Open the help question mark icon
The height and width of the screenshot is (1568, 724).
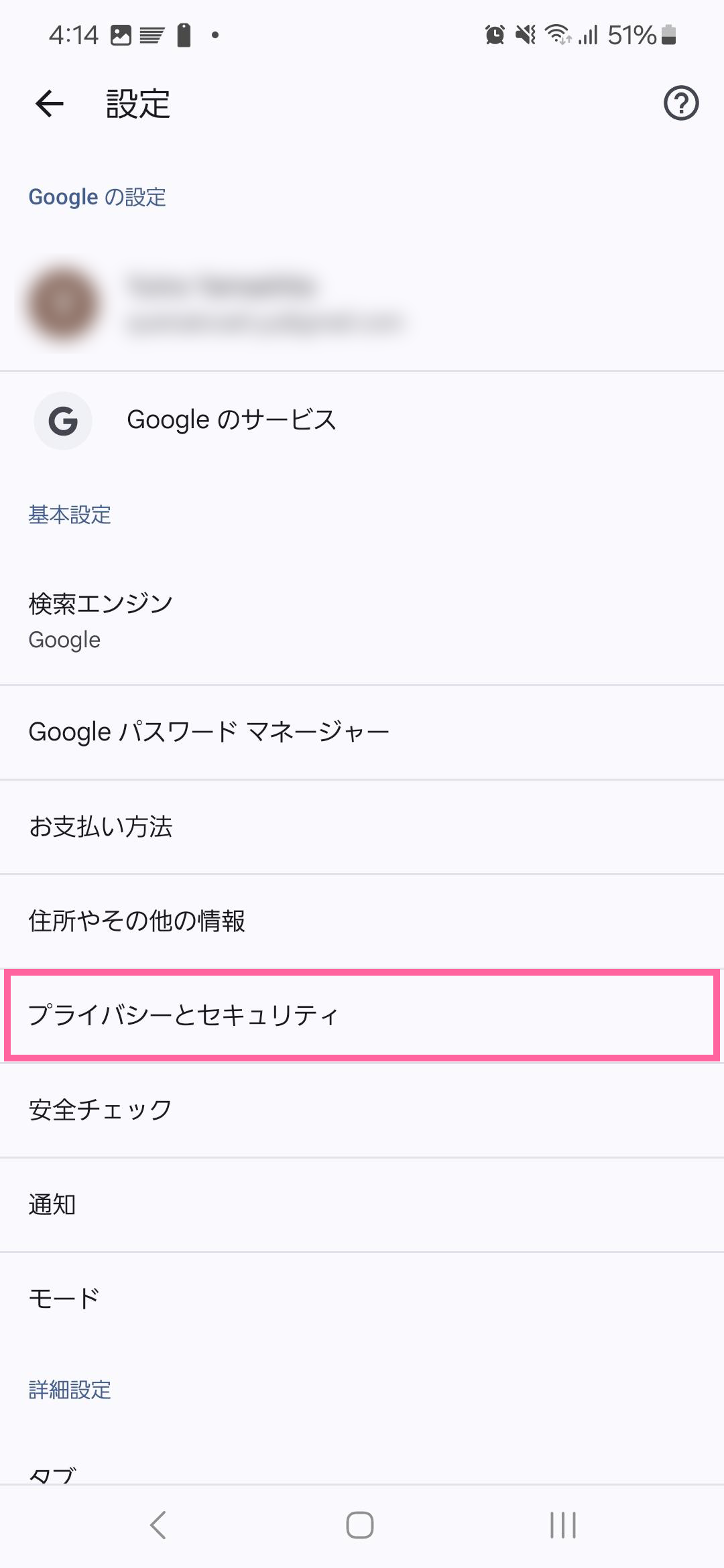(x=681, y=103)
